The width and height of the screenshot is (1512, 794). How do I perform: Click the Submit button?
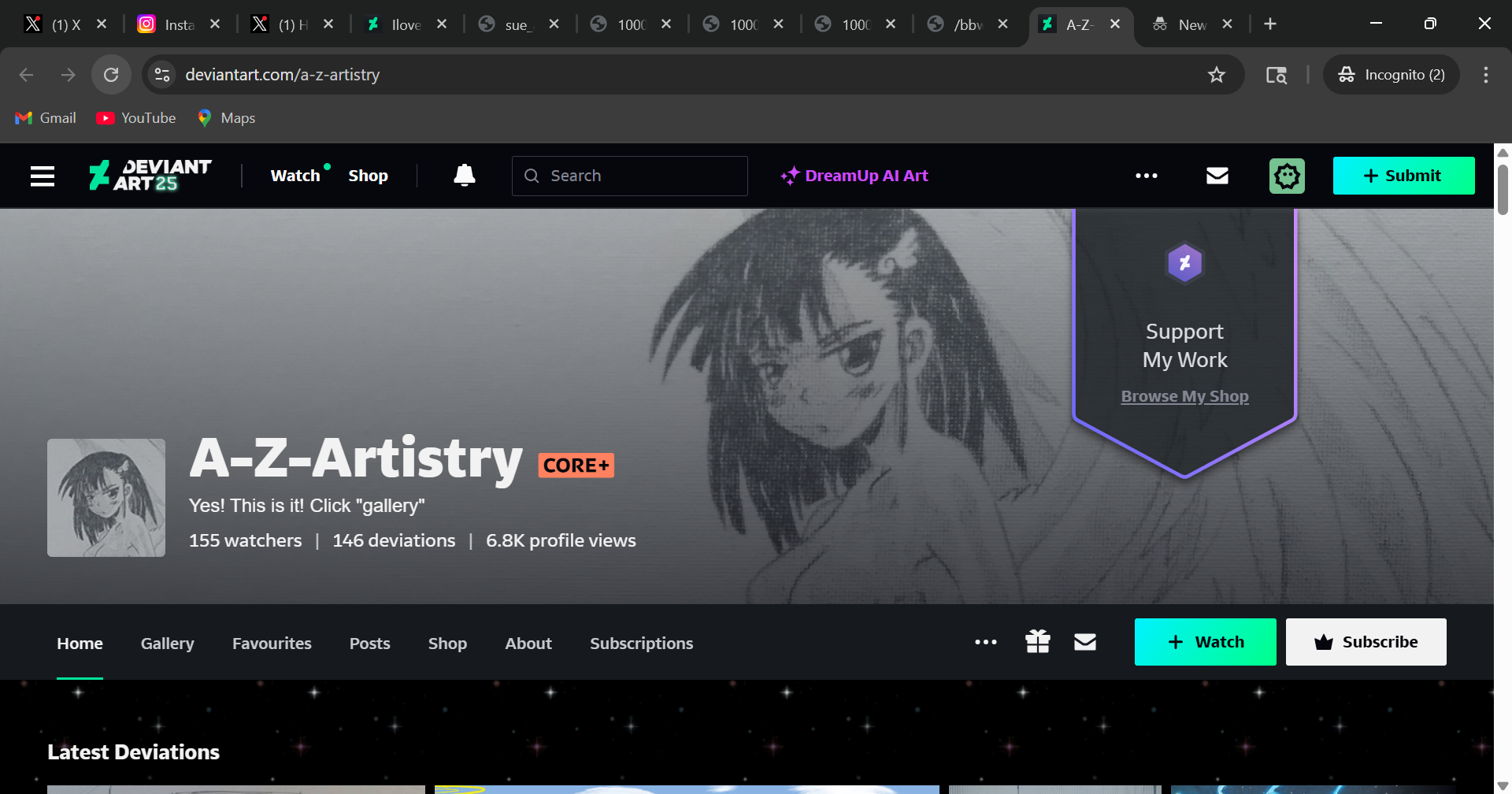click(1403, 176)
